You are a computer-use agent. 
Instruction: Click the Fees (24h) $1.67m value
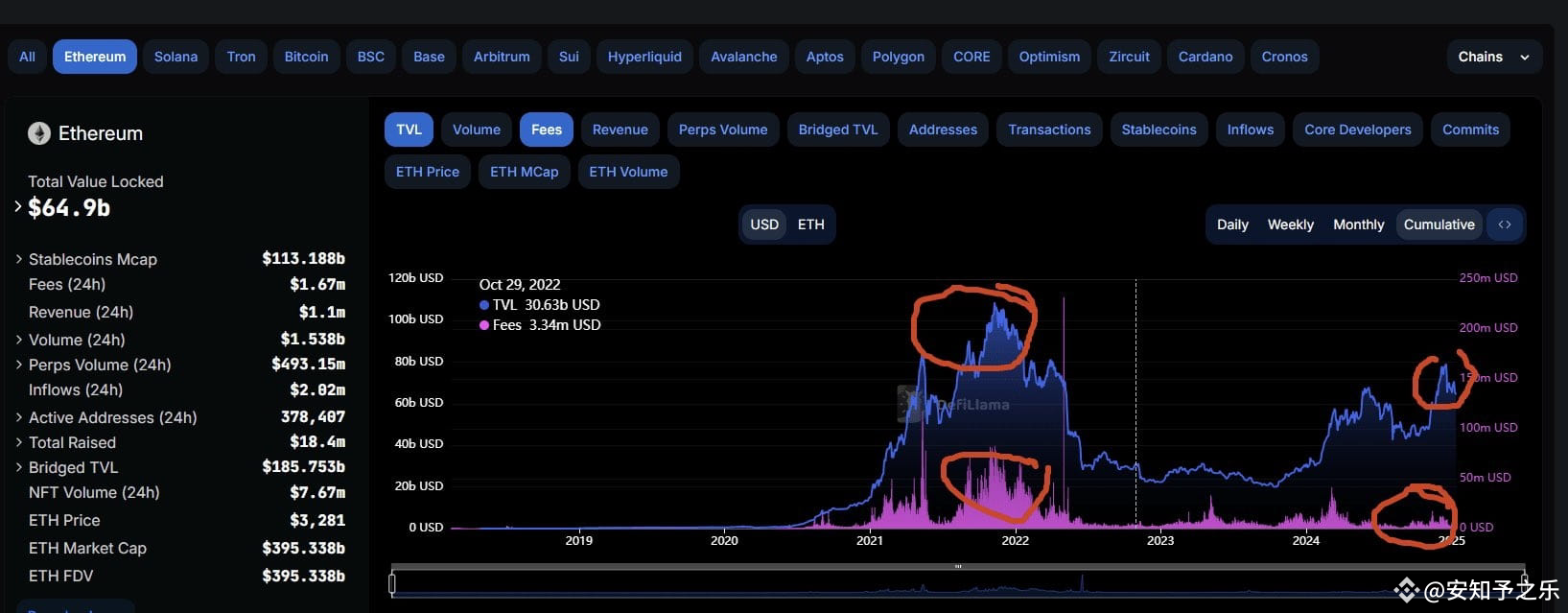pos(317,284)
